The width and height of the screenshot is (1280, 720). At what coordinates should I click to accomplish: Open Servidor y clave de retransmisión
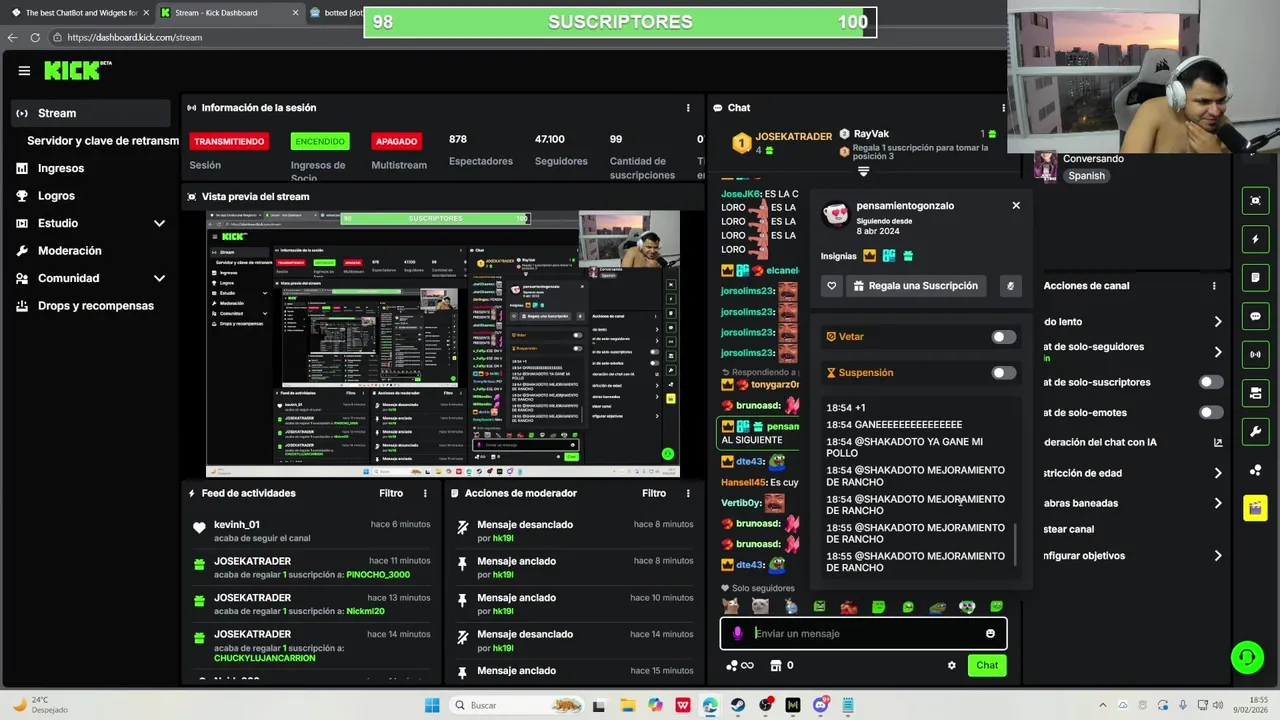click(103, 141)
